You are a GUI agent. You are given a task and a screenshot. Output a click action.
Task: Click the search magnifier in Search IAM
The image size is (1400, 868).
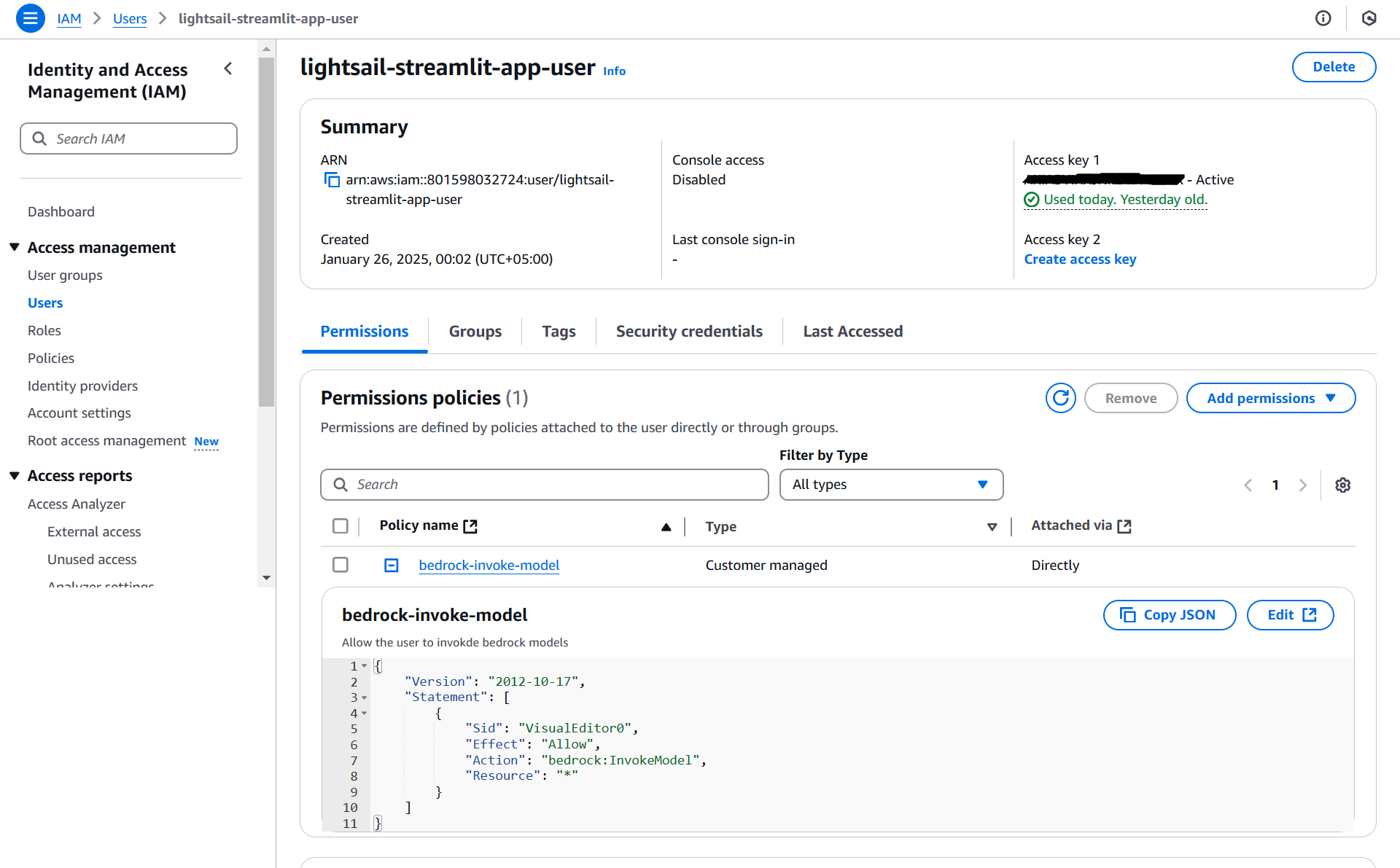click(39, 138)
